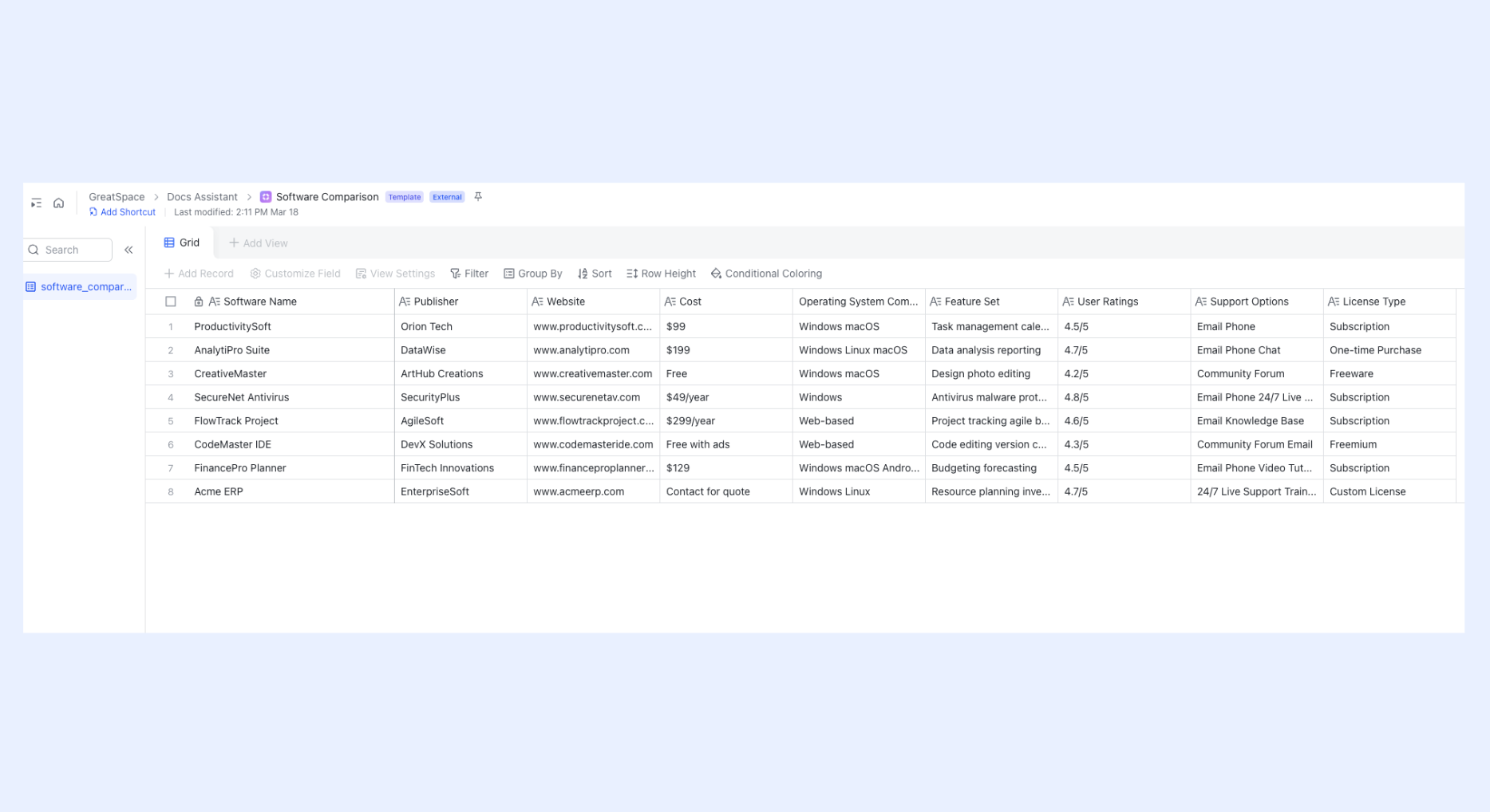The width and height of the screenshot is (1490, 812).
Task: Click the Feature Set column type icon
Action: tap(935, 302)
